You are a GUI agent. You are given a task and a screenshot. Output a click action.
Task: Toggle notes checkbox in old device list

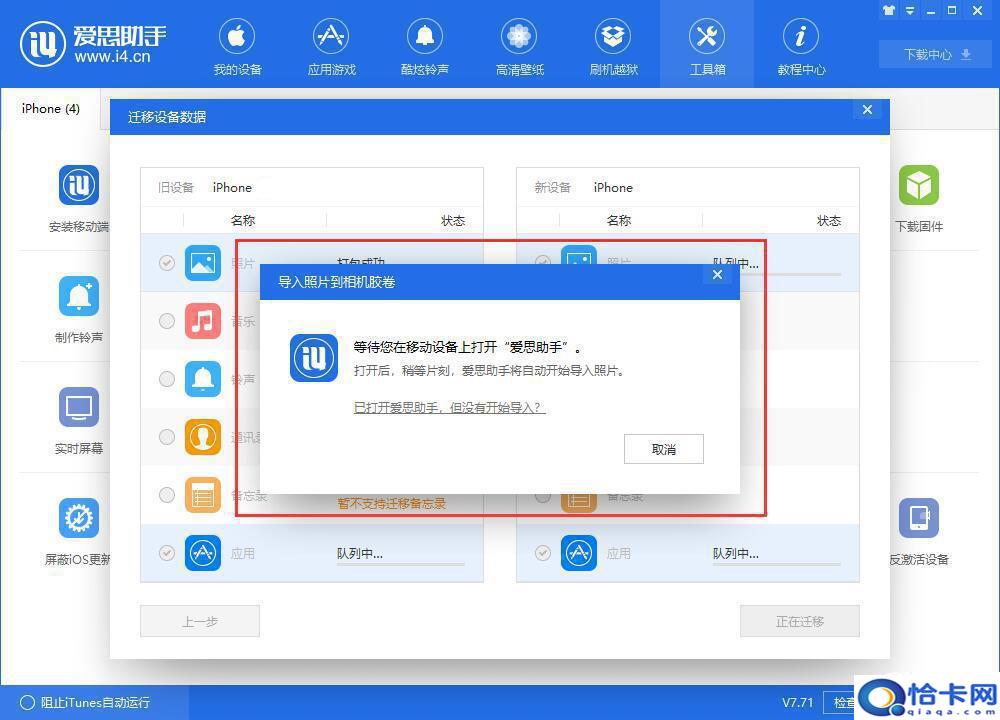point(166,495)
